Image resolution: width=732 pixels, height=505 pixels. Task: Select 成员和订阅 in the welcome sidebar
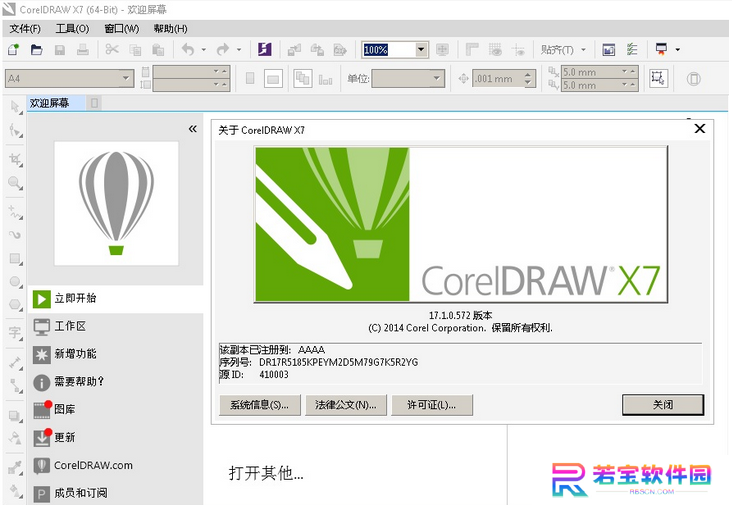click(x=116, y=493)
